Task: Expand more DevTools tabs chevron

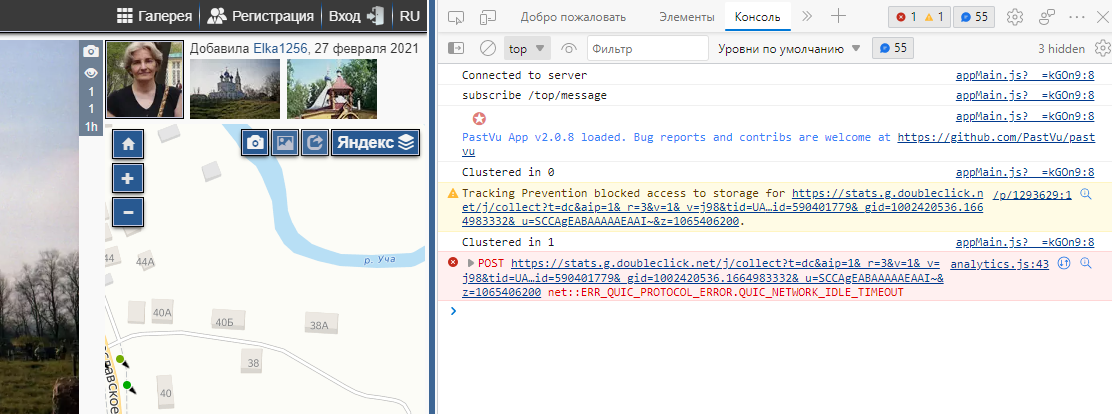Action: [x=807, y=16]
